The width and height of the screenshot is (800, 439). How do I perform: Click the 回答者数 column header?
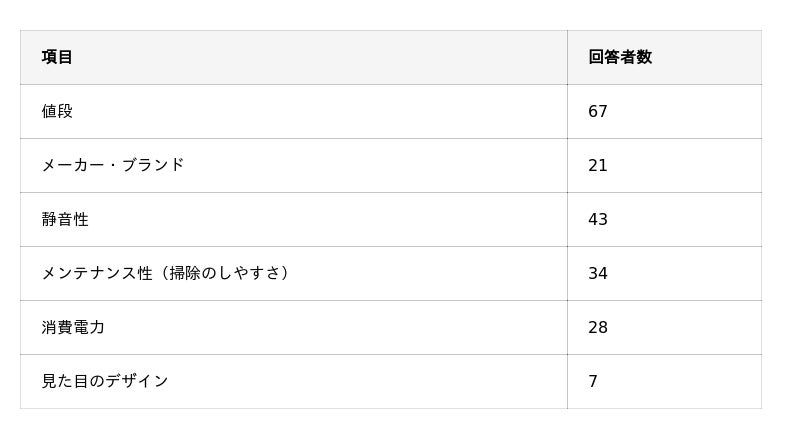(619, 57)
